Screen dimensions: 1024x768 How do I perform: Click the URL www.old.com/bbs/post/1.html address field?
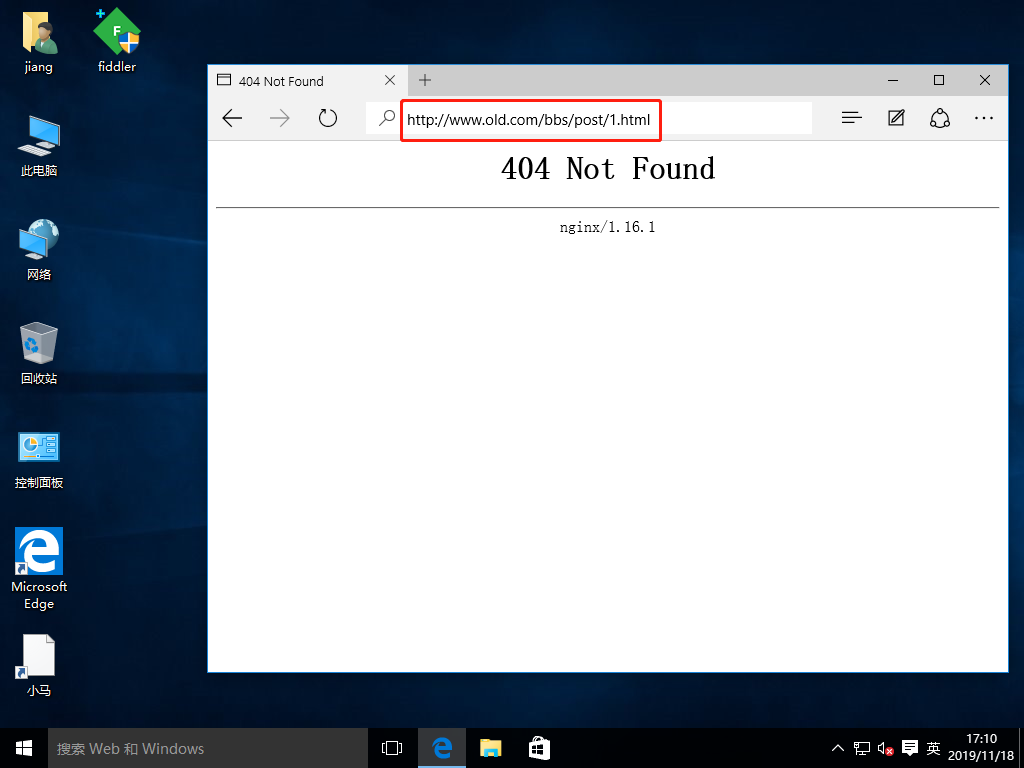point(589,120)
